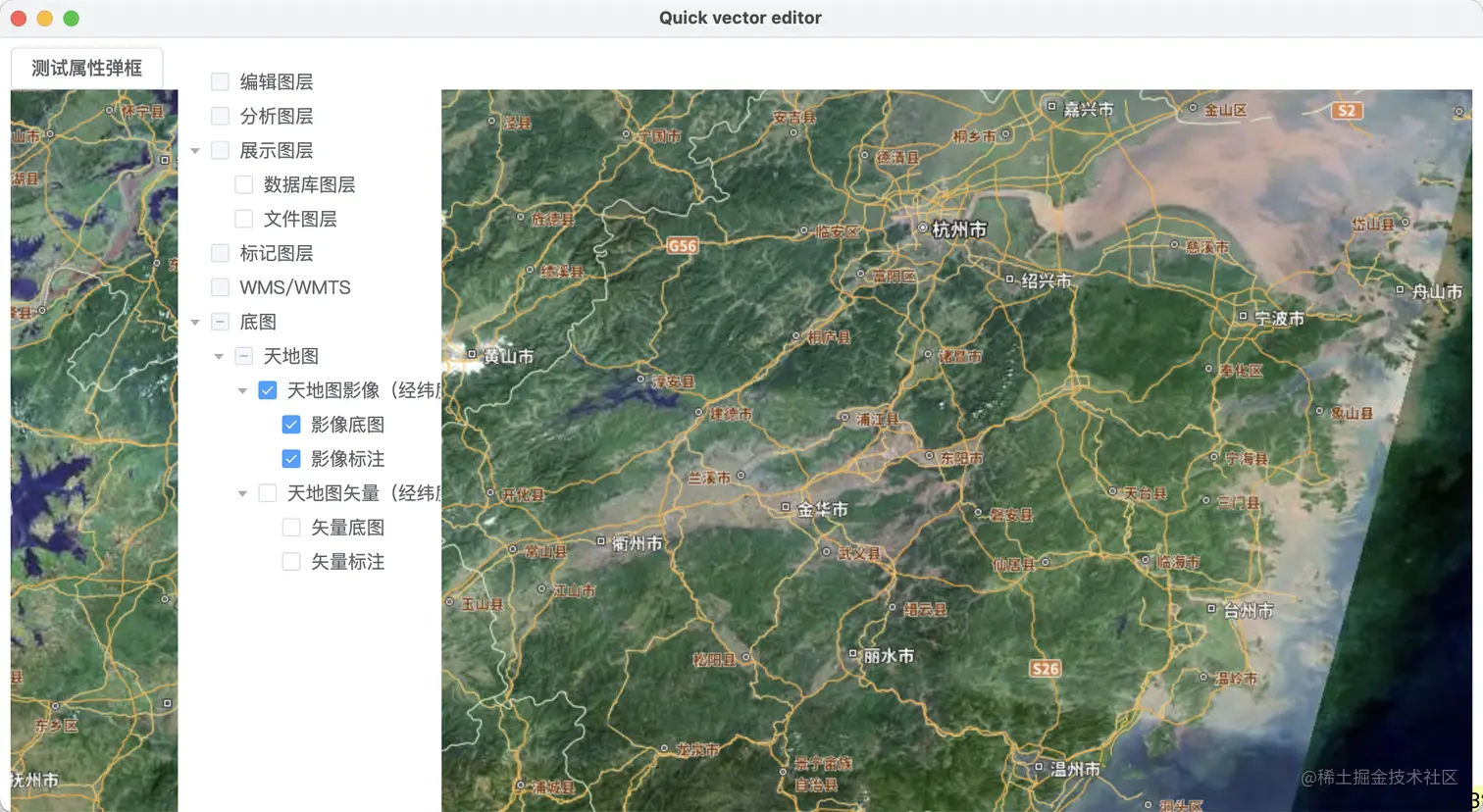Collapse the 底图 tree node arrow
Image resolution: width=1483 pixels, height=812 pixels.
pyautogui.click(x=195, y=323)
